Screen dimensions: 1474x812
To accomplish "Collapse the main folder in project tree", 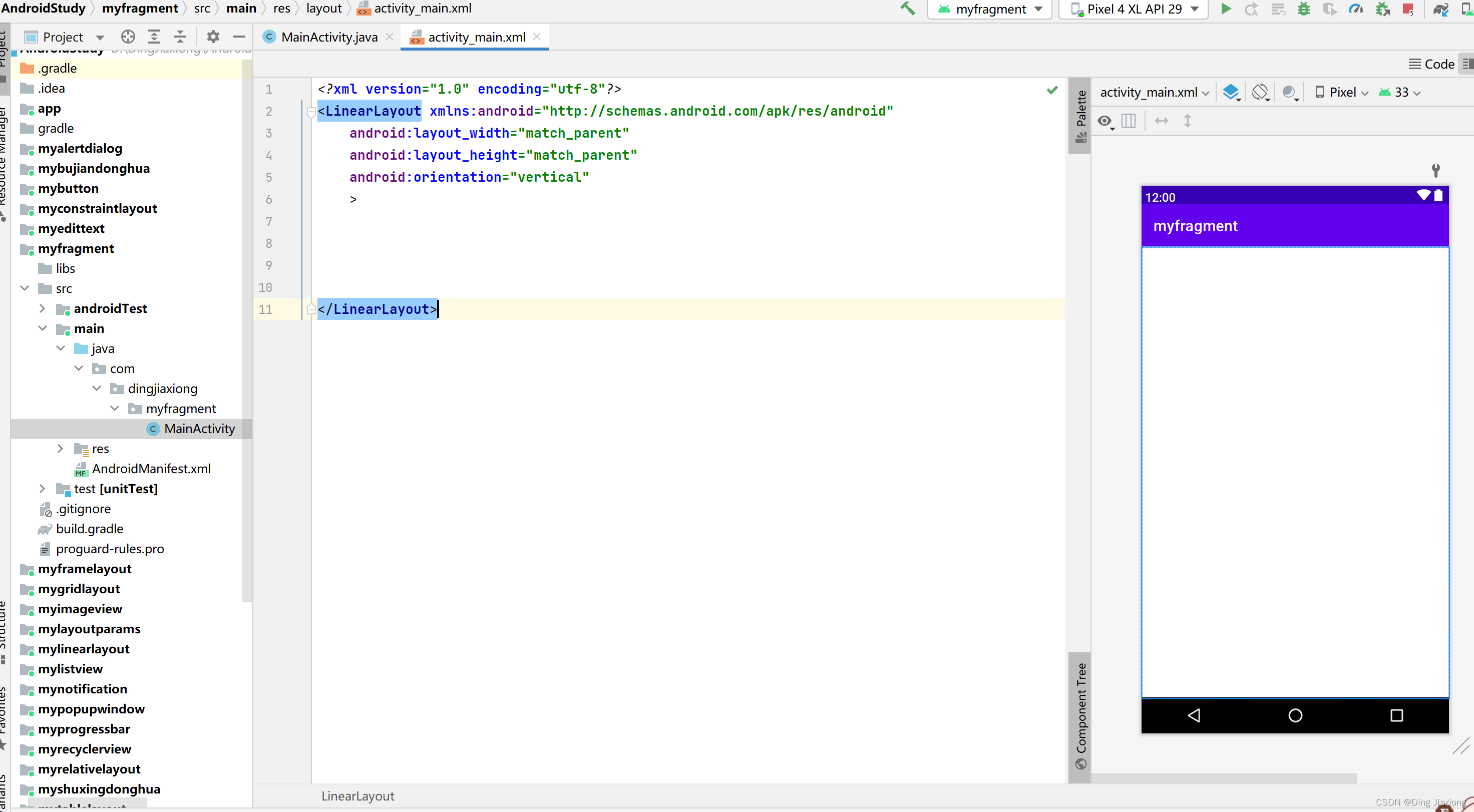I will coord(43,328).
